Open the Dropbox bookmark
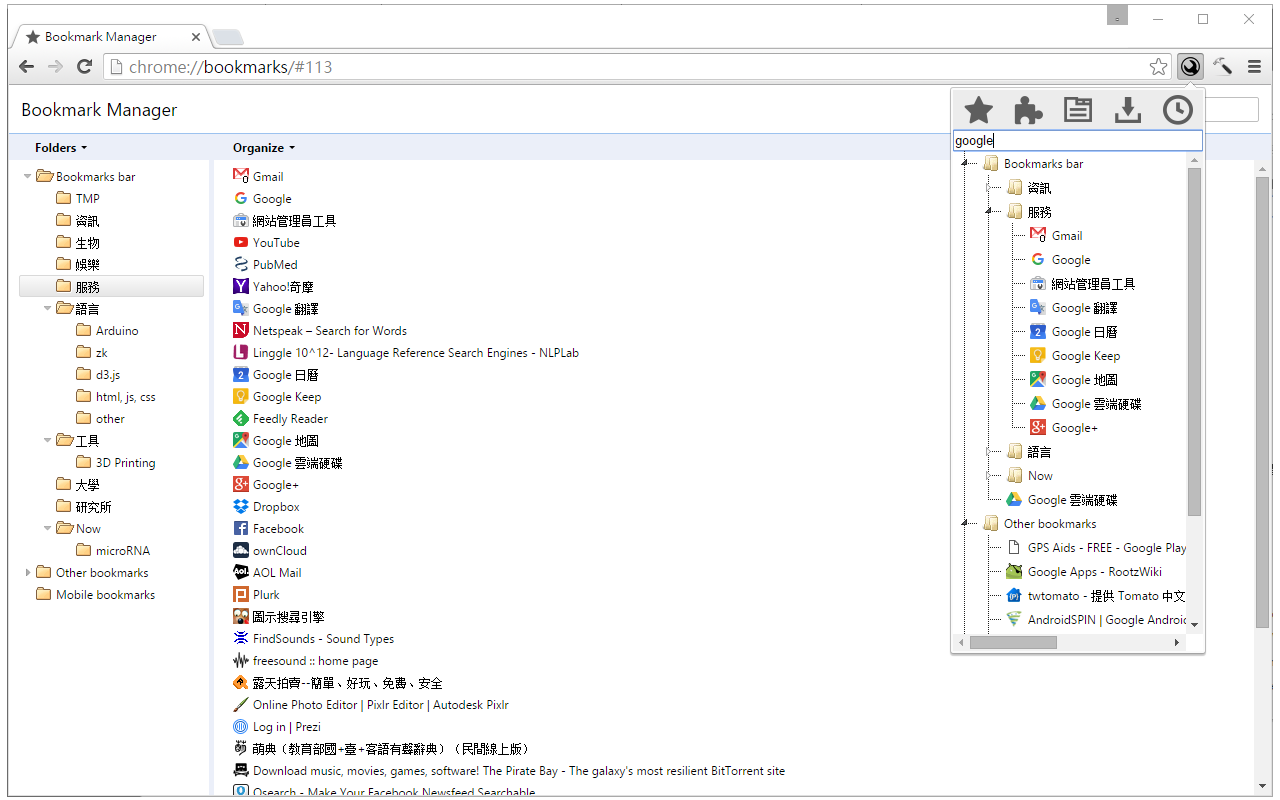This screenshot has height=800, width=1280. pyautogui.click(x=276, y=507)
